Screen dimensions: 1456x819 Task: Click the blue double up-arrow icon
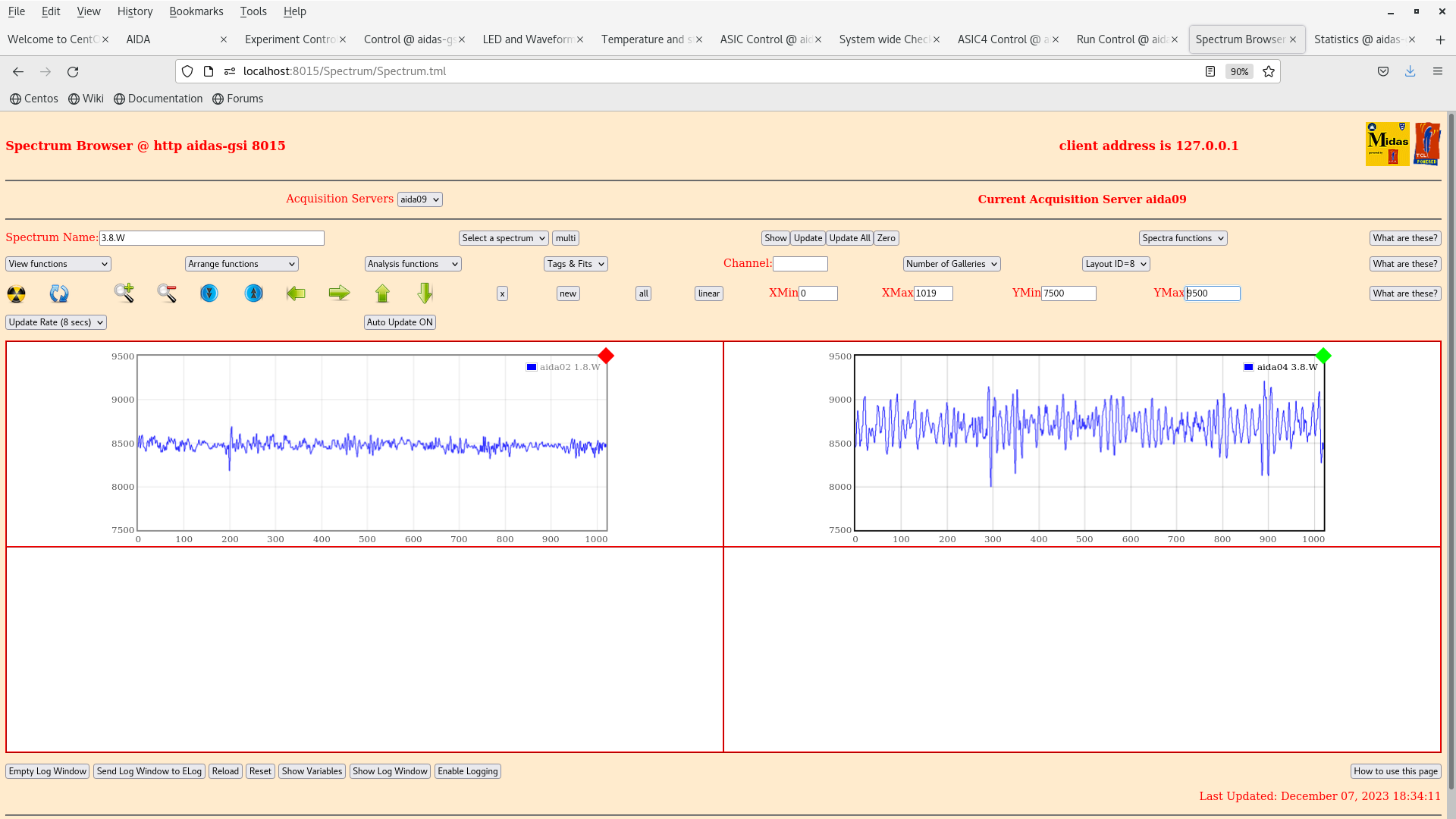[x=253, y=293]
